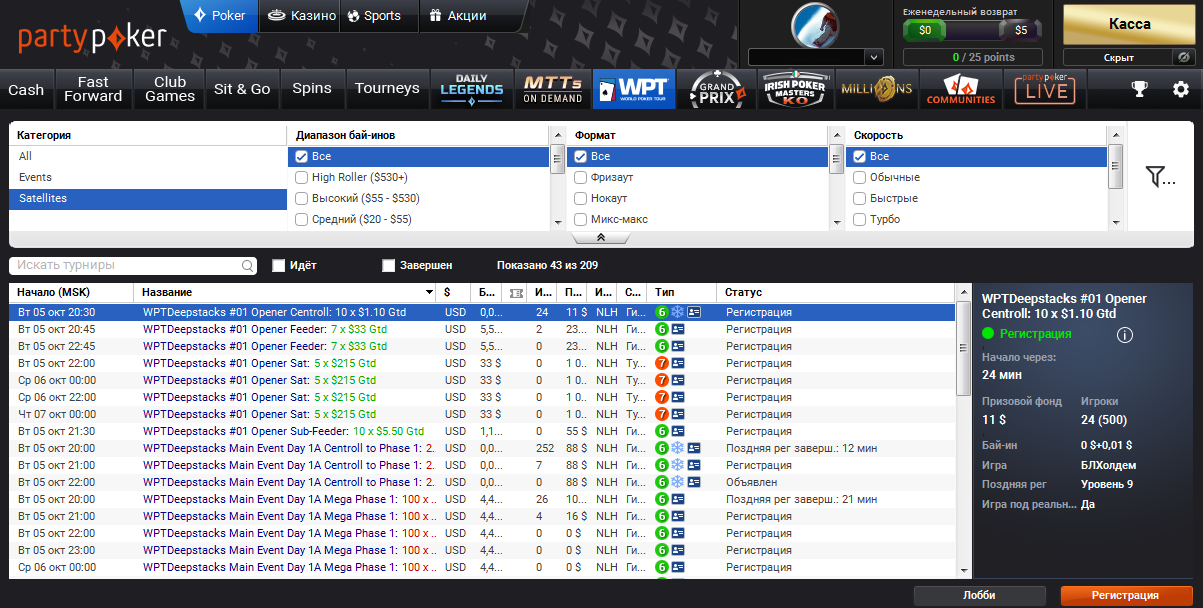This screenshot has width=1203, height=608.
Task: Click the orange Регистрация button
Action: (x=1125, y=595)
